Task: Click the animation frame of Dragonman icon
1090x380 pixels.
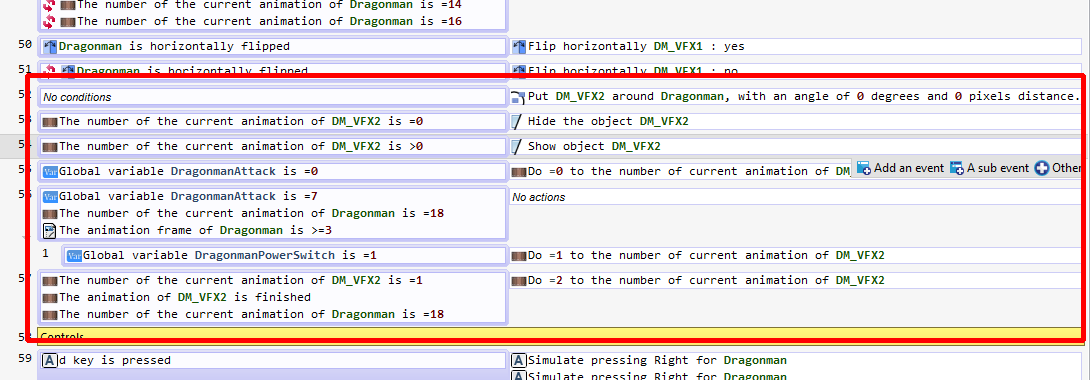Action: point(49,231)
